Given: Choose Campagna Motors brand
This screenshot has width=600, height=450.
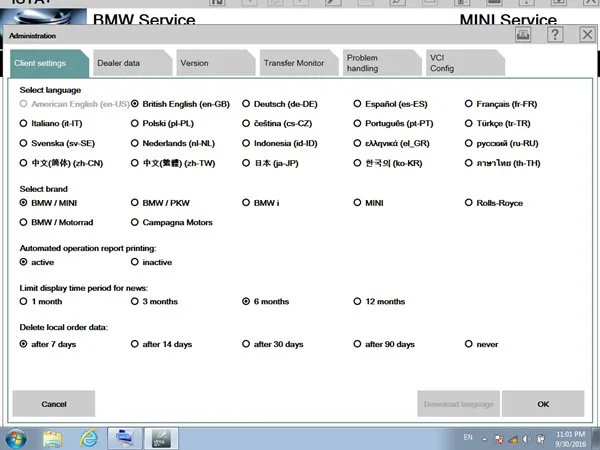Looking at the screenshot, I should (x=171, y=222).
